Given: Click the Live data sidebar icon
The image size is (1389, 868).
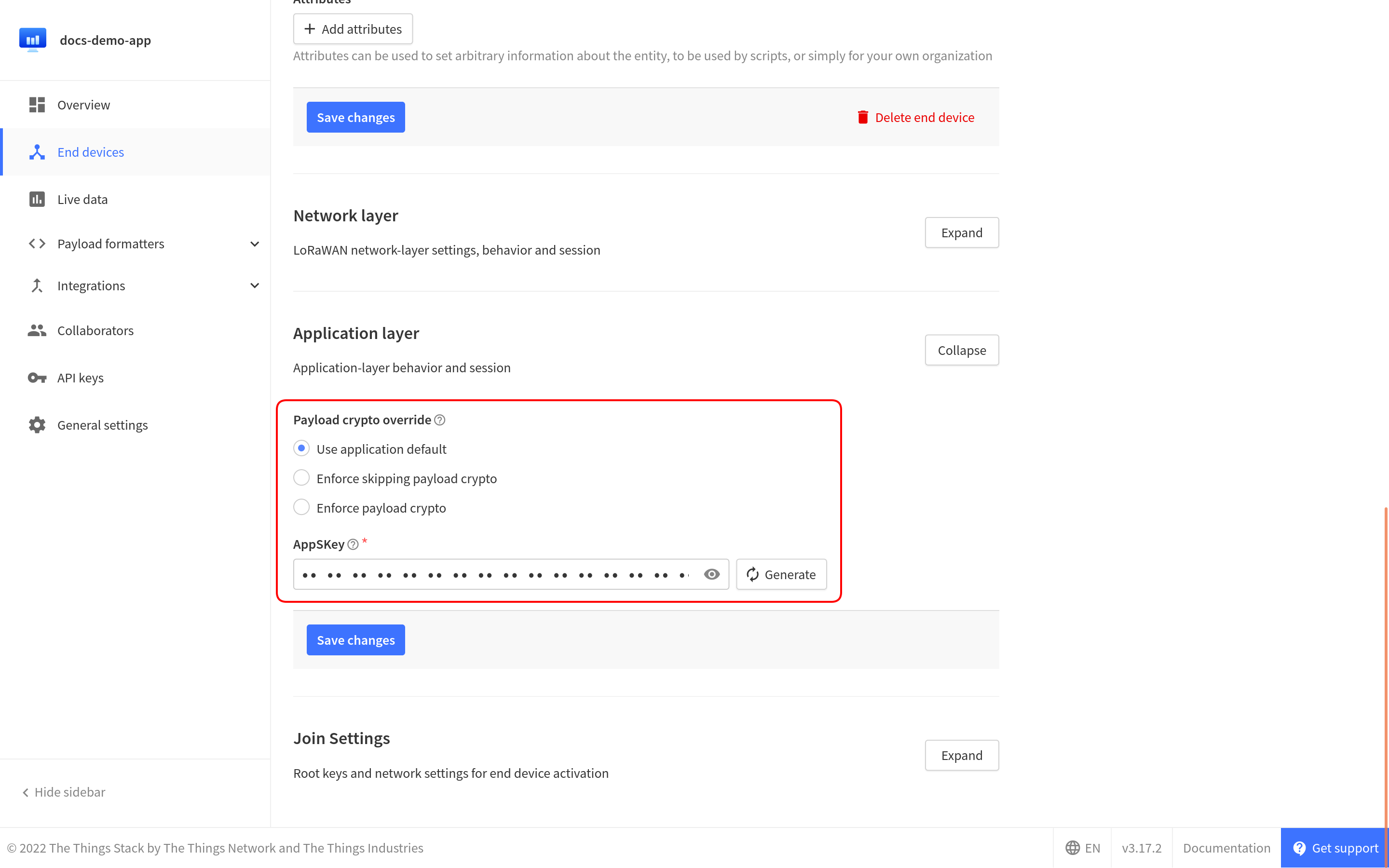Looking at the screenshot, I should tap(37, 199).
